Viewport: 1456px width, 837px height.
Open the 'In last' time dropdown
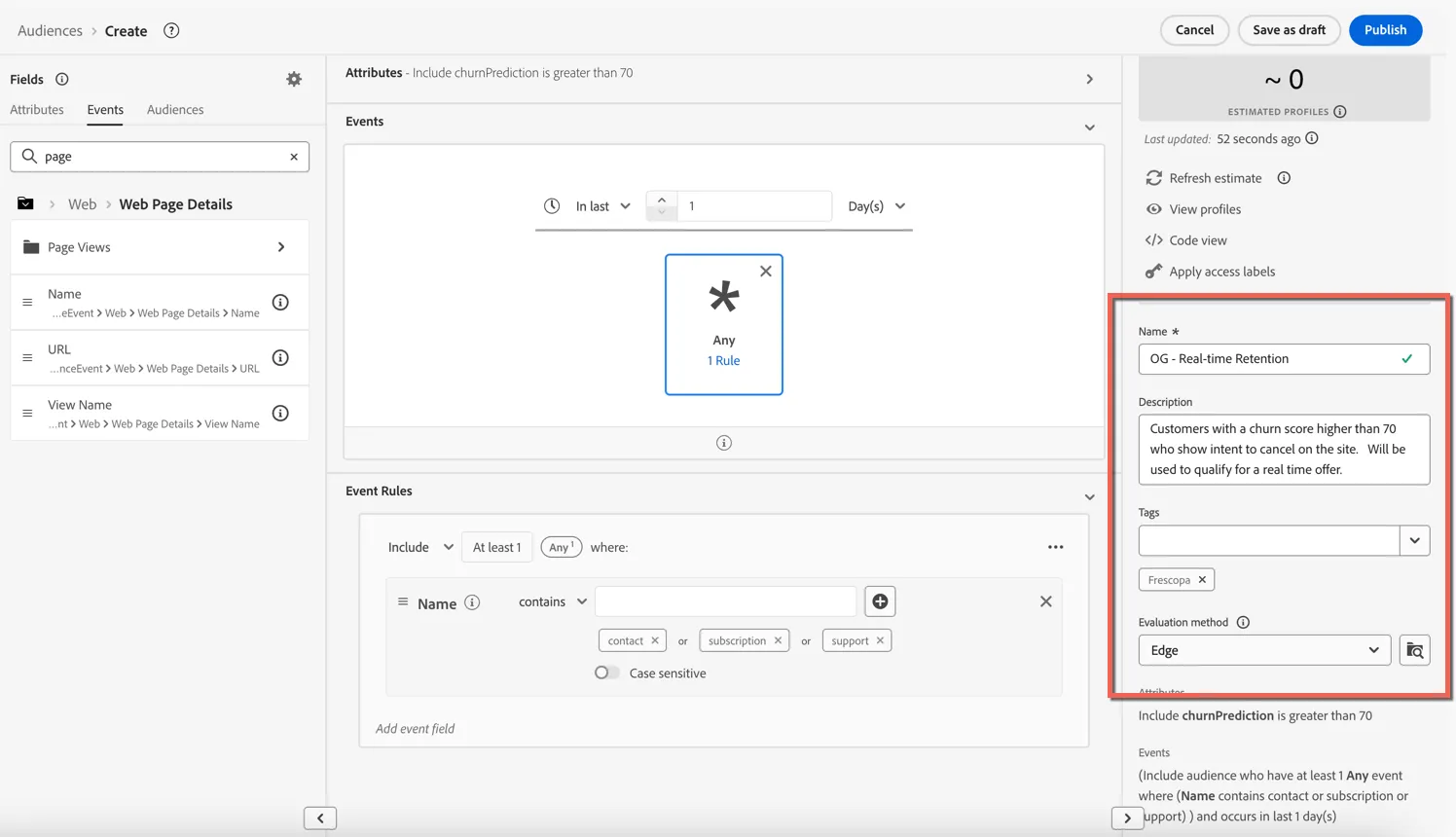(x=603, y=206)
